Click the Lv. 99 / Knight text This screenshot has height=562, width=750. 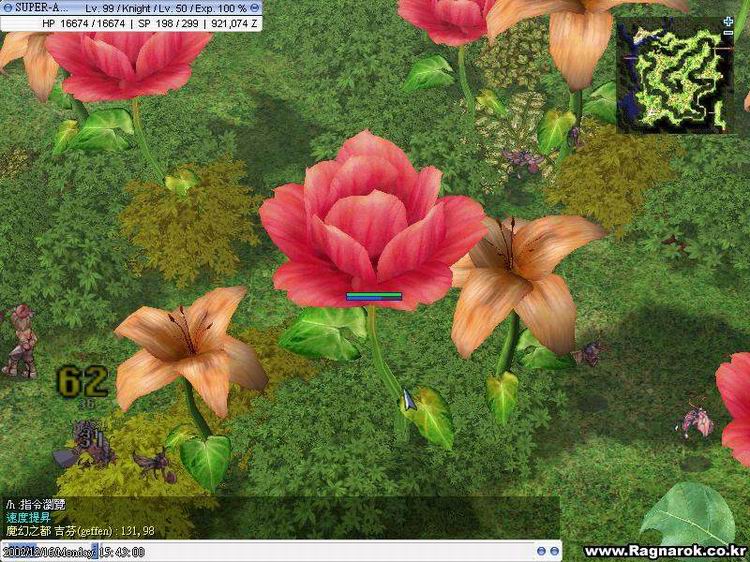118,8
